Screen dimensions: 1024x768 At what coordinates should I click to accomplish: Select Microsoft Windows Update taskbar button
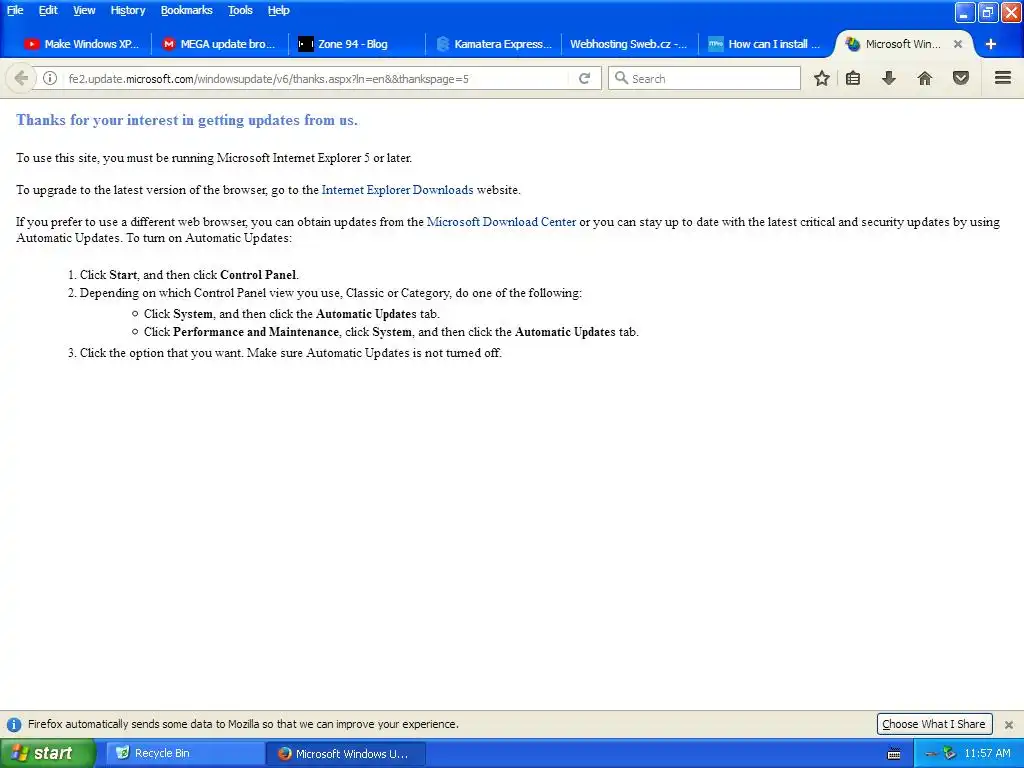[x=345, y=754]
